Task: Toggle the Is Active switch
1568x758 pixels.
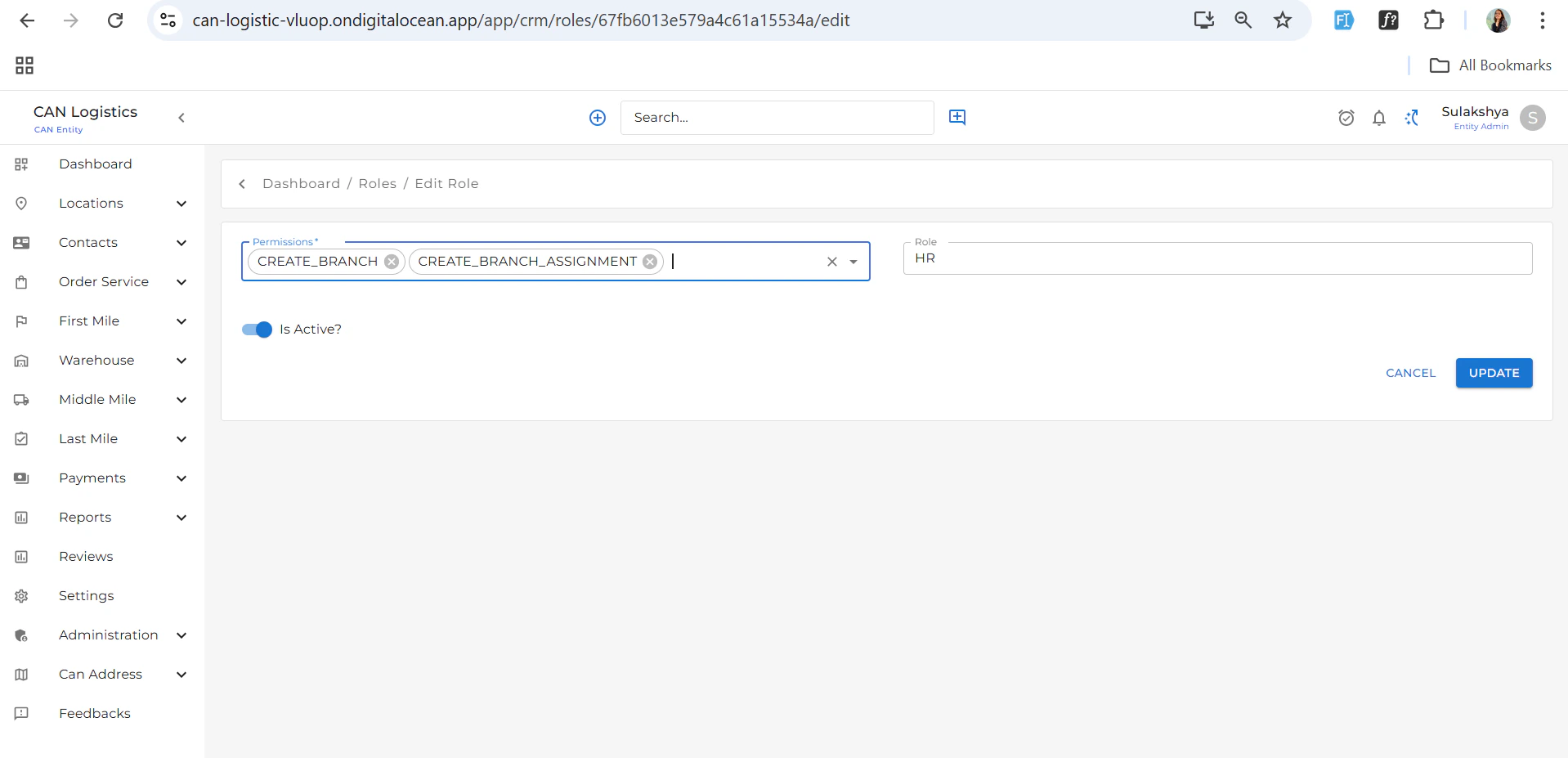Action: [257, 330]
